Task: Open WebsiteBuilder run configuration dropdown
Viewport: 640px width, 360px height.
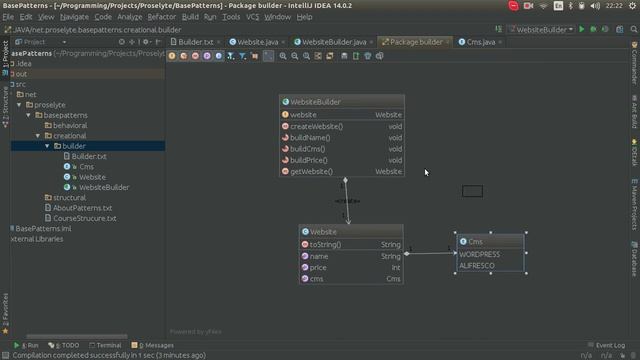Action: tap(541, 29)
